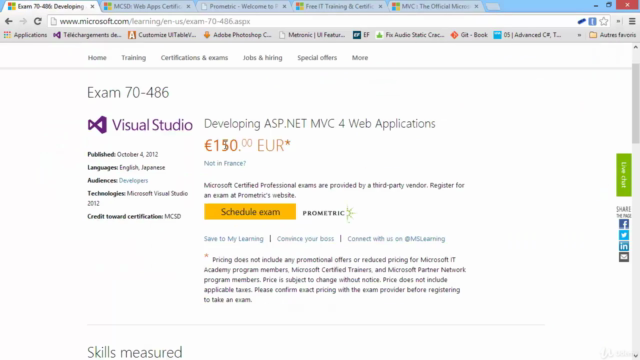
Task: Click the browser forward arrow
Action: coord(23,21)
